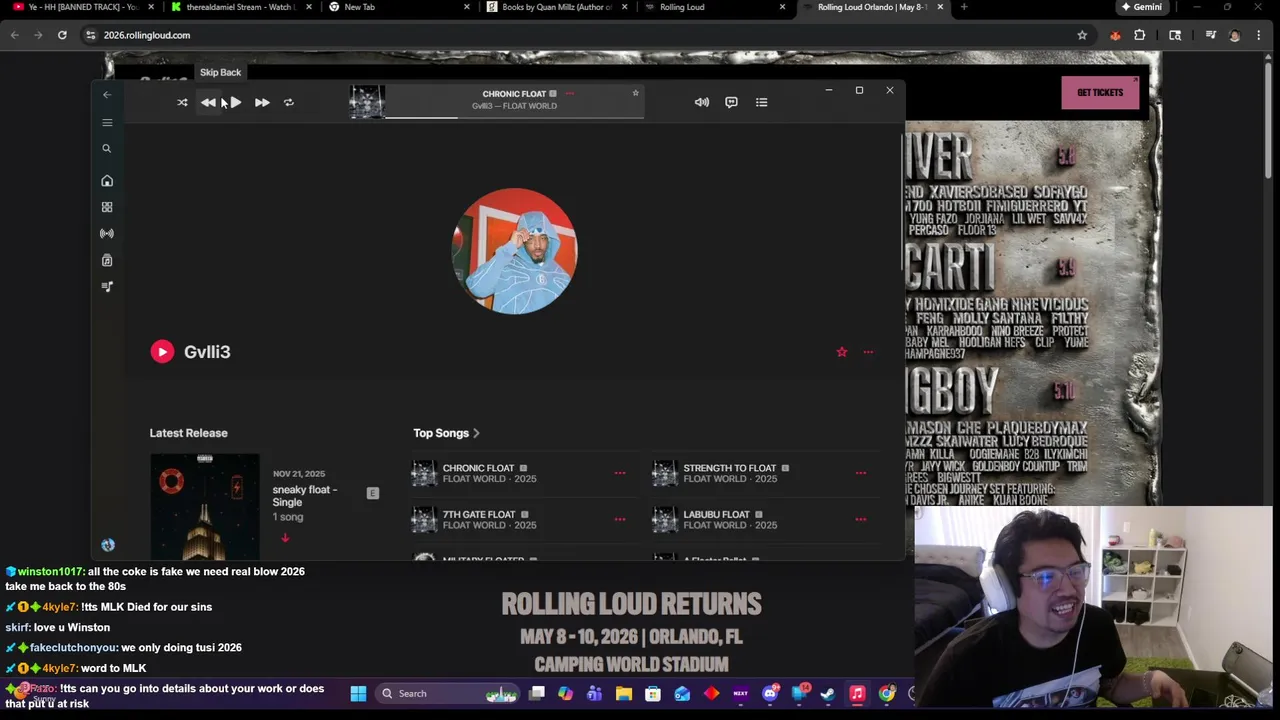
Task: Show the Playing Next queue
Action: pyautogui.click(x=761, y=102)
